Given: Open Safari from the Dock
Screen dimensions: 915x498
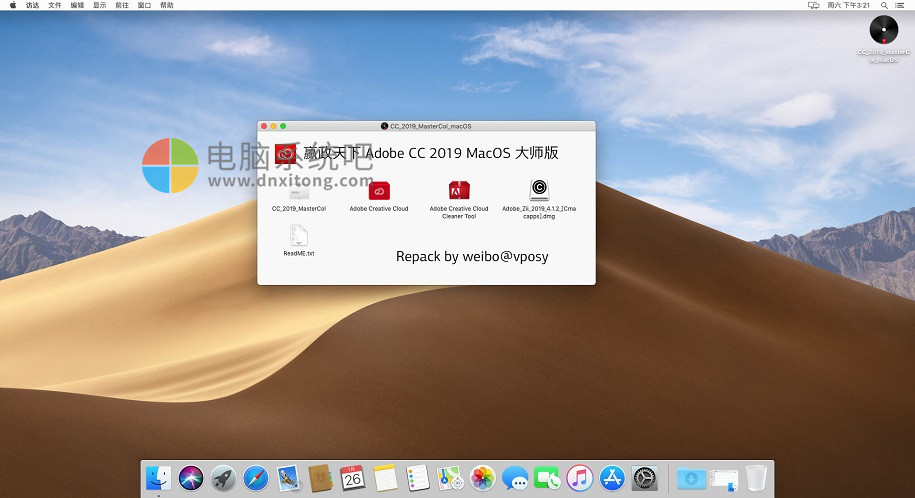Looking at the screenshot, I should 255,478.
